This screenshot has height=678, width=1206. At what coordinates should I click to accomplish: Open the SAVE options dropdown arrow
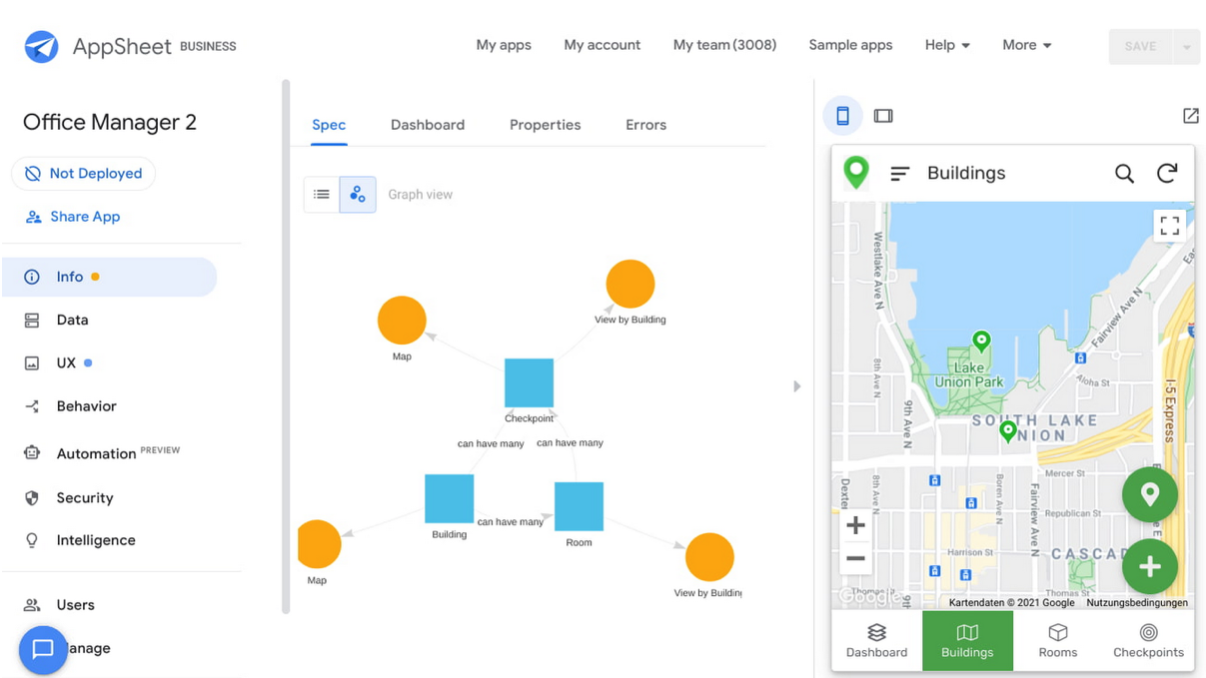(1187, 47)
